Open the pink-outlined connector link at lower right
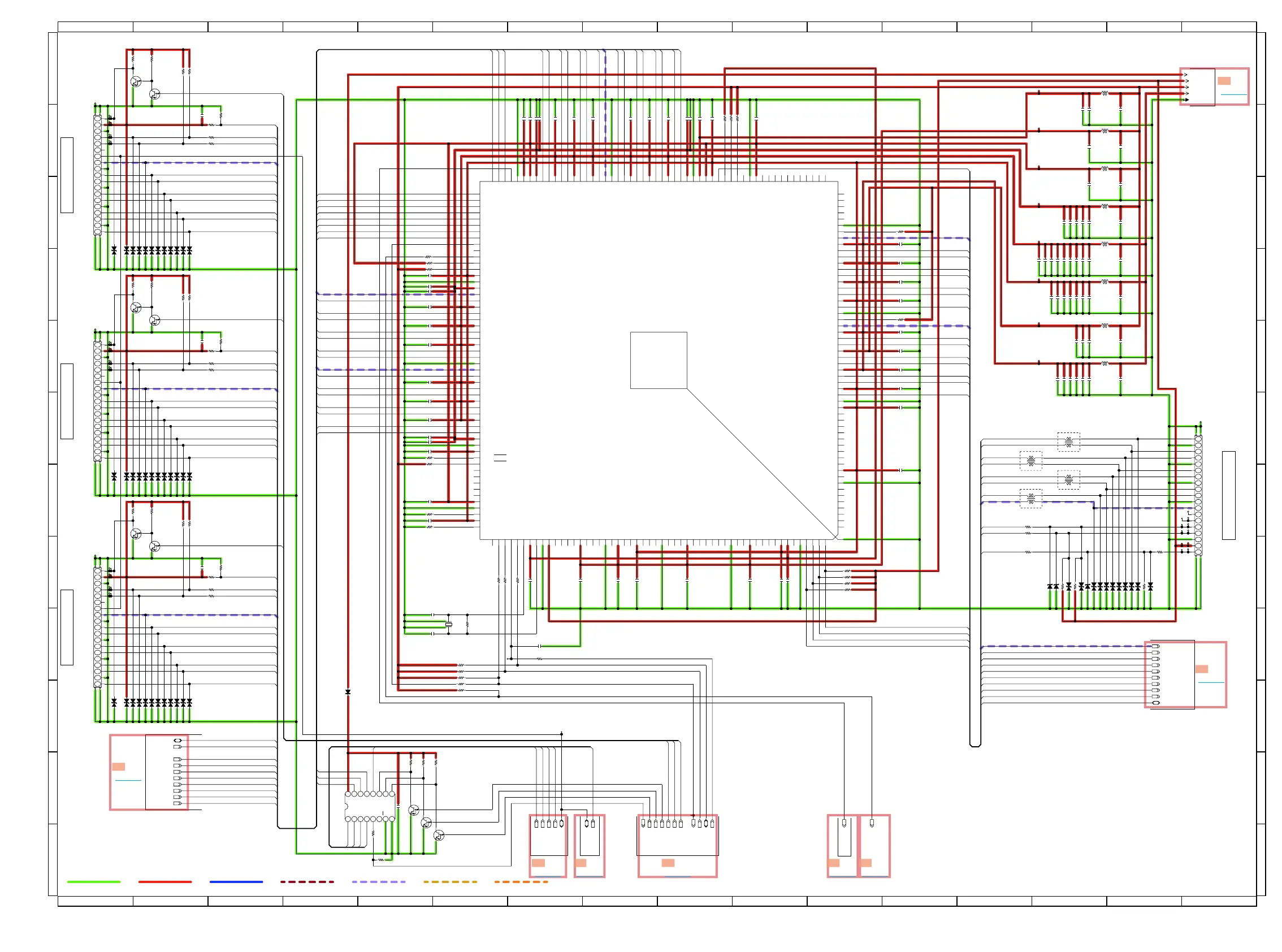The image size is (1282, 952). 1185,674
